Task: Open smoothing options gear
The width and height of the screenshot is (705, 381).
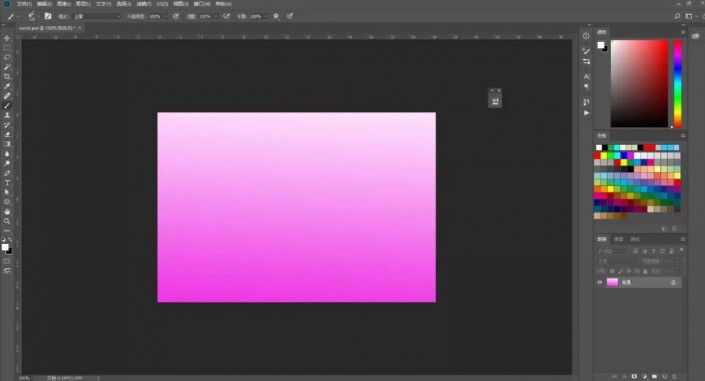Action: tap(276, 16)
